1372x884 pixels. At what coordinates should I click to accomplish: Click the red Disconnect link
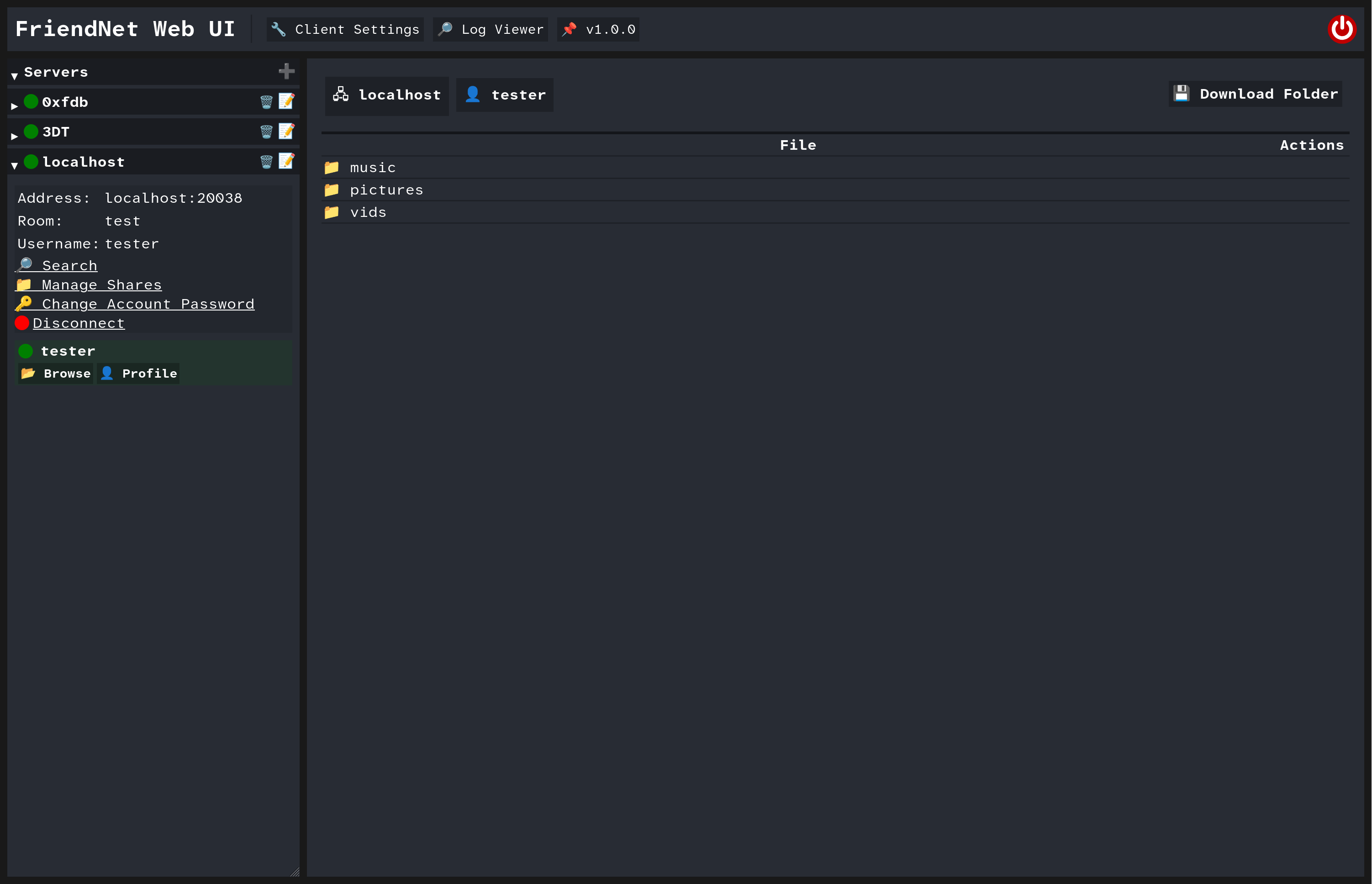[x=78, y=323]
